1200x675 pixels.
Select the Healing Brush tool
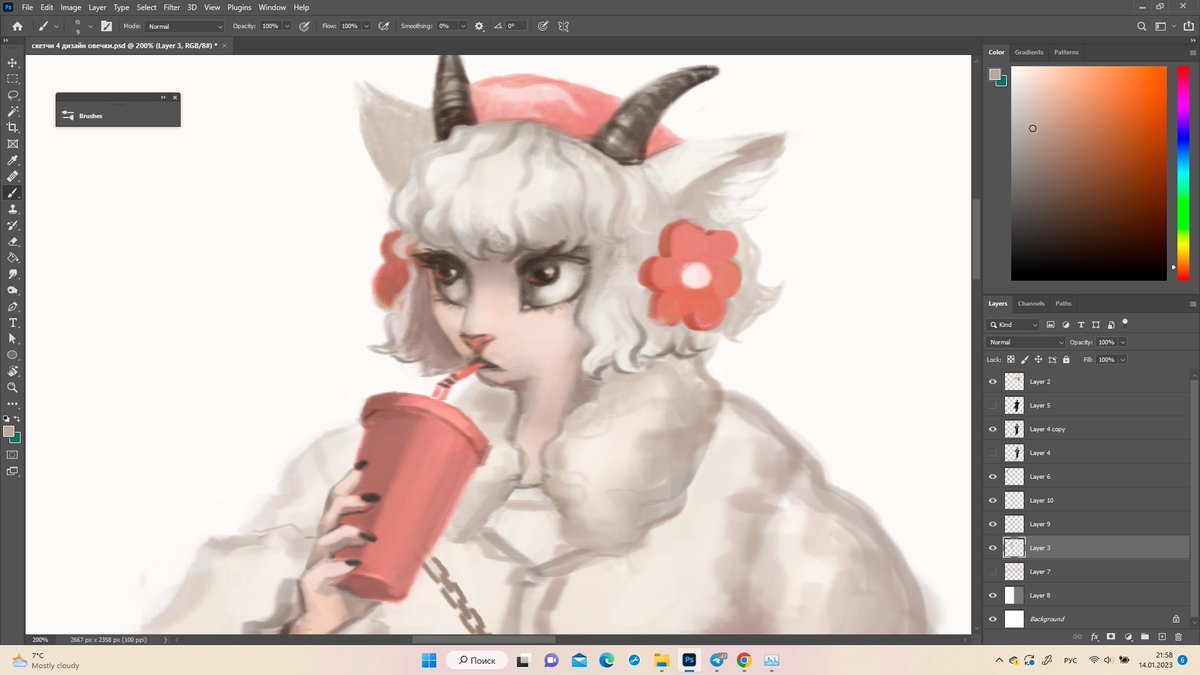(x=13, y=176)
